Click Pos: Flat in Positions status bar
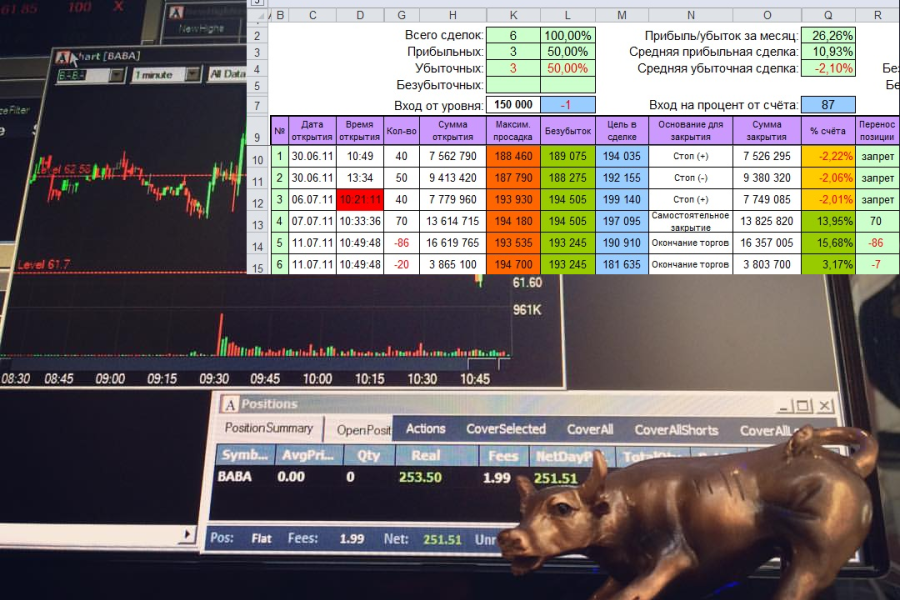The width and height of the screenshot is (900, 600). point(241,539)
